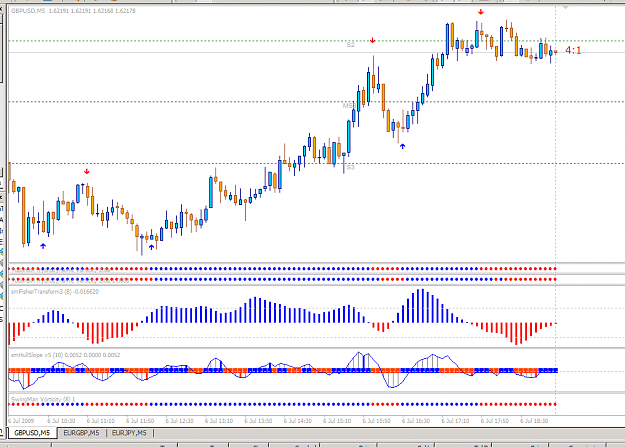Select the SwingMan Vorticity (8) 1 label
Image resolution: width=625 pixels, height=447 pixels.
pyautogui.click(x=43, y=399)
